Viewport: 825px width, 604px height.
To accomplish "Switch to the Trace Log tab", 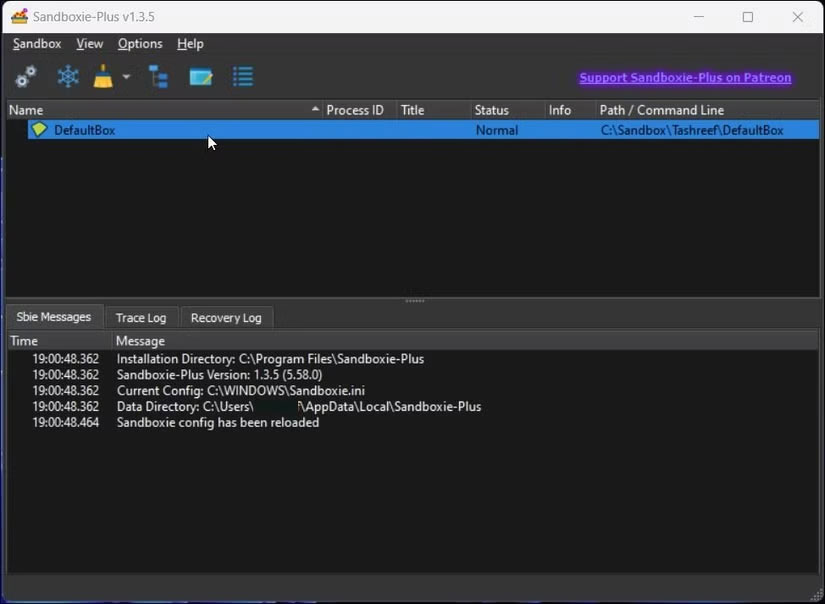I will coord(141,317).
